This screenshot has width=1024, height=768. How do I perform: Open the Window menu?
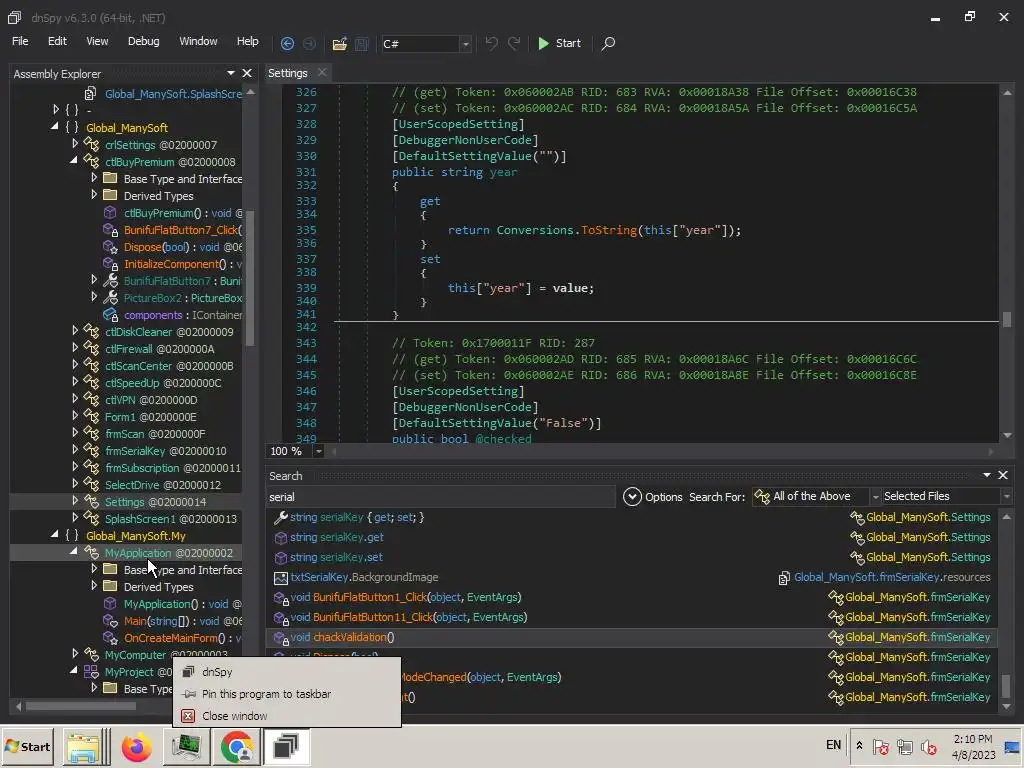tap(198, 41)
